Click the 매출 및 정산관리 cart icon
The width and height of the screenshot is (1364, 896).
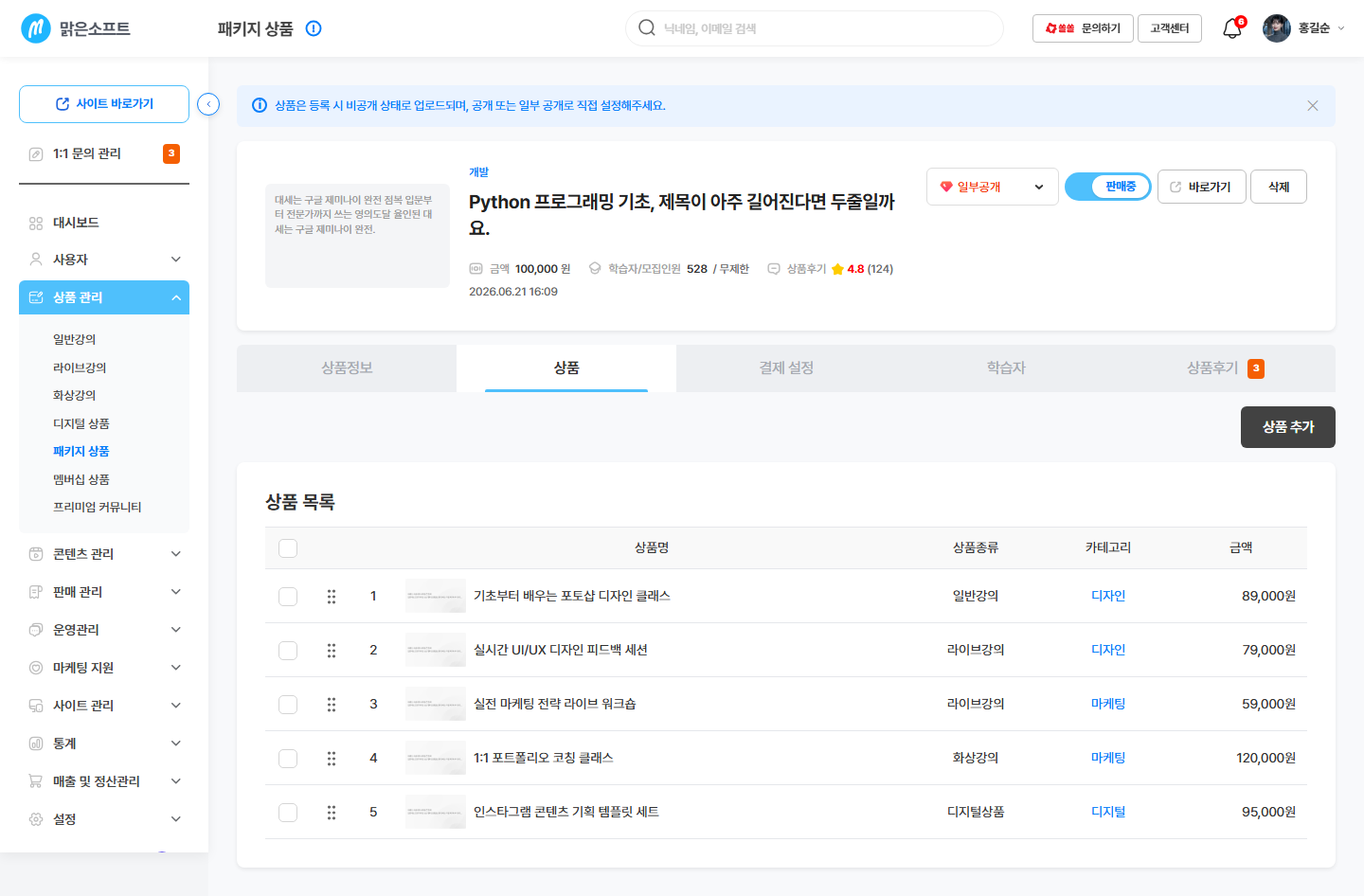click(36, 781)
